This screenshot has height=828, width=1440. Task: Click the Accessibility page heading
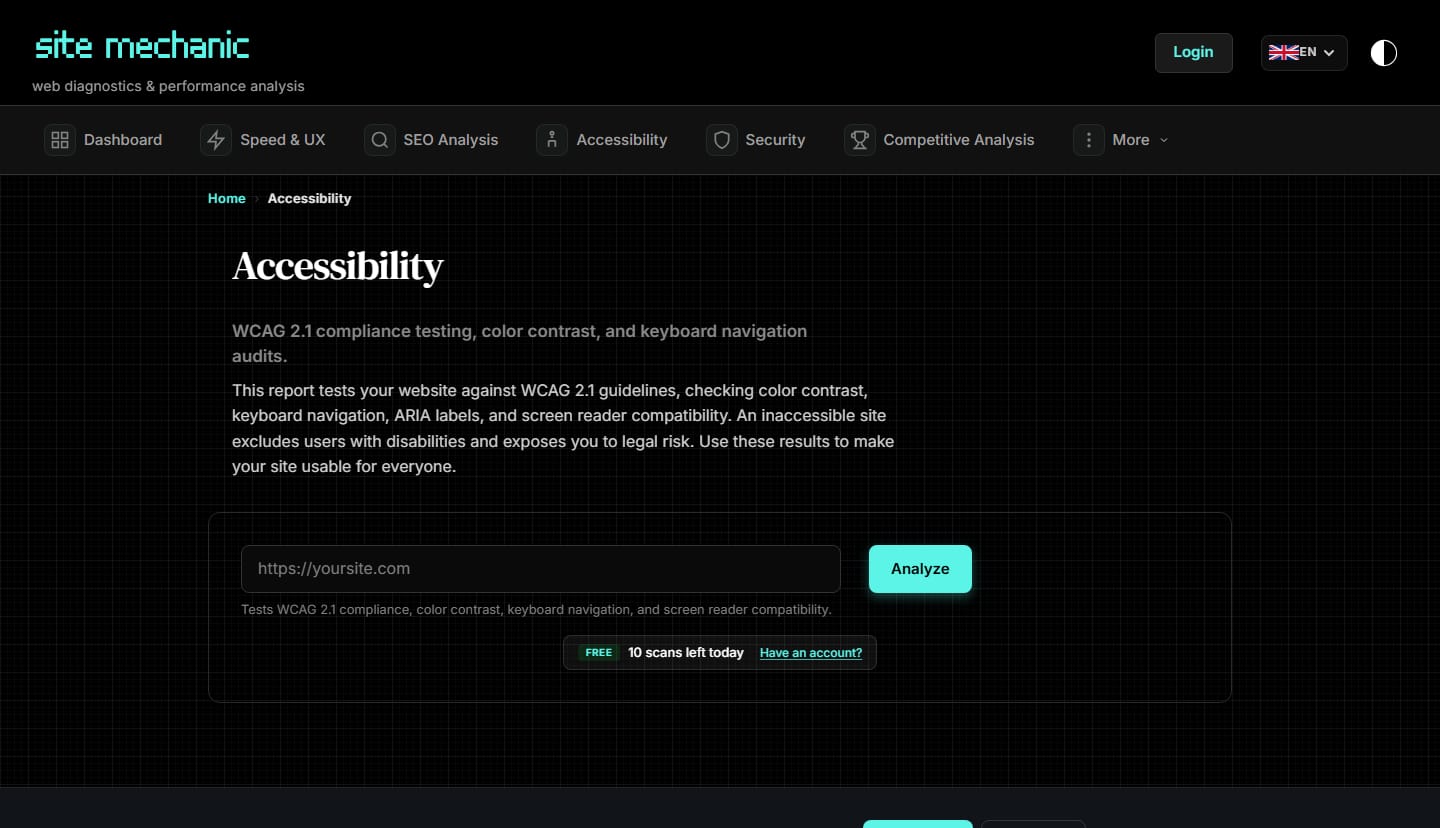point(338,267)
